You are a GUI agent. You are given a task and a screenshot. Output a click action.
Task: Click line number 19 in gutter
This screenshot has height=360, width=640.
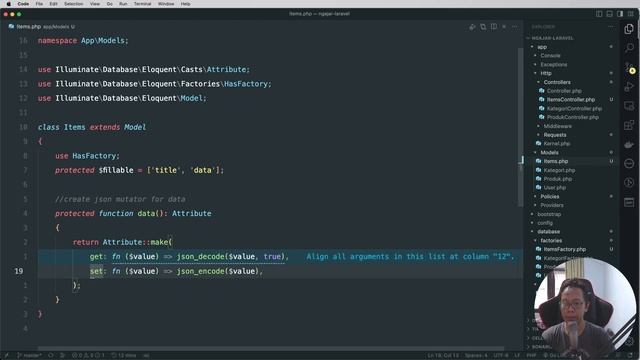[x=19, y=271]
